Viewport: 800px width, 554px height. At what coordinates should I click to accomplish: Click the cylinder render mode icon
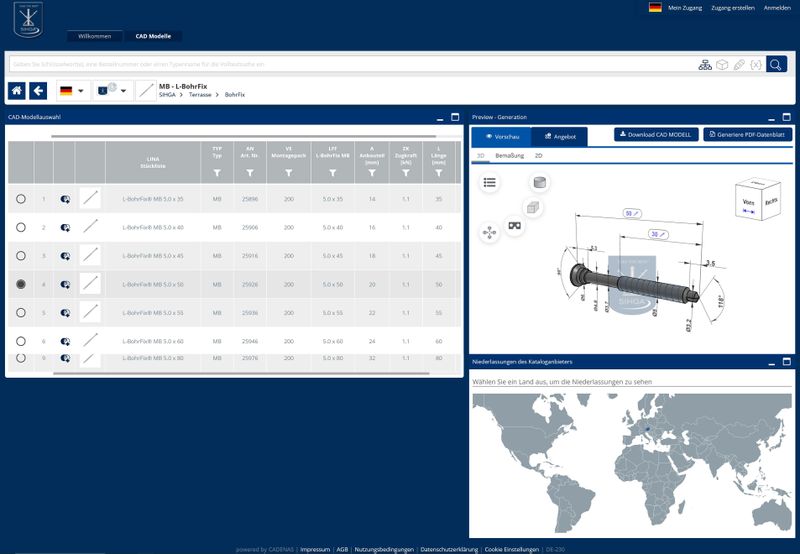pyautogui.click(x=540, y=182)
